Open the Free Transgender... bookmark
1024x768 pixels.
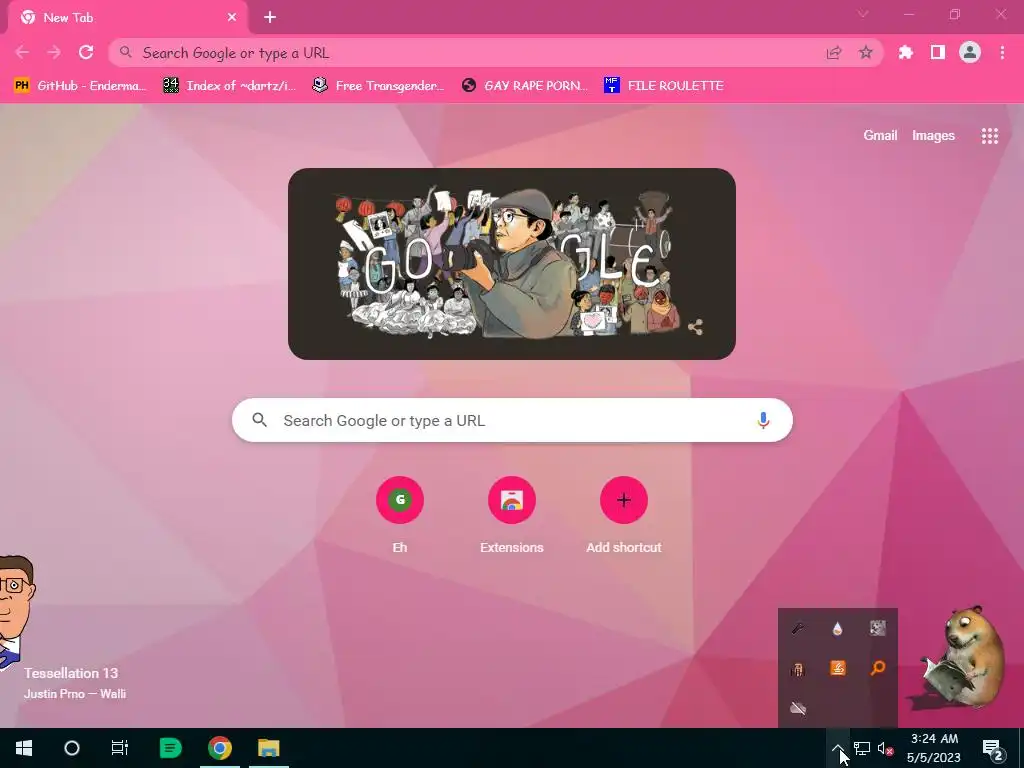pyautogui.click(x=378, y=86)
